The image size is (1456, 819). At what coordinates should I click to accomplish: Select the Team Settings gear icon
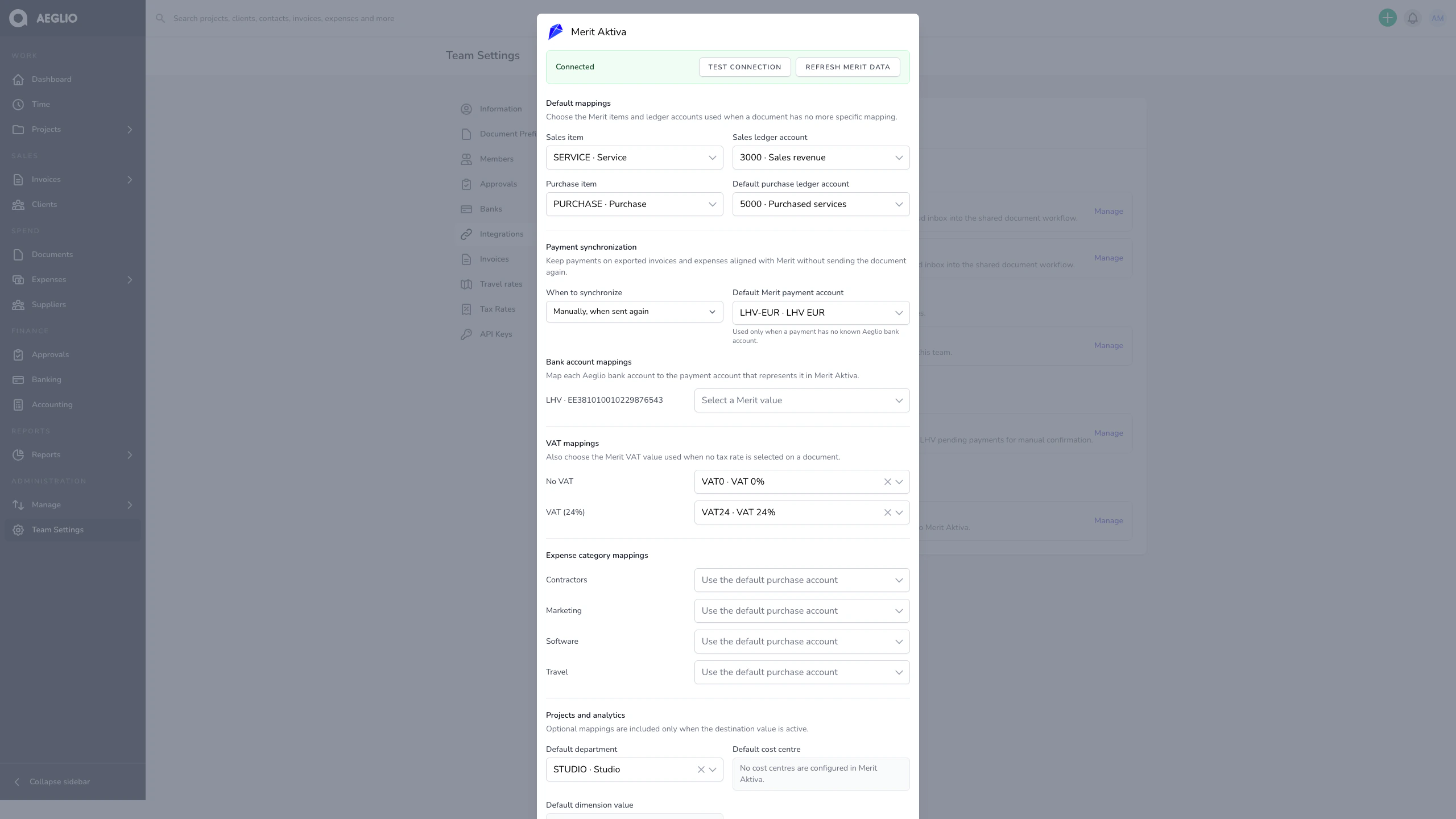click(18, 530)
